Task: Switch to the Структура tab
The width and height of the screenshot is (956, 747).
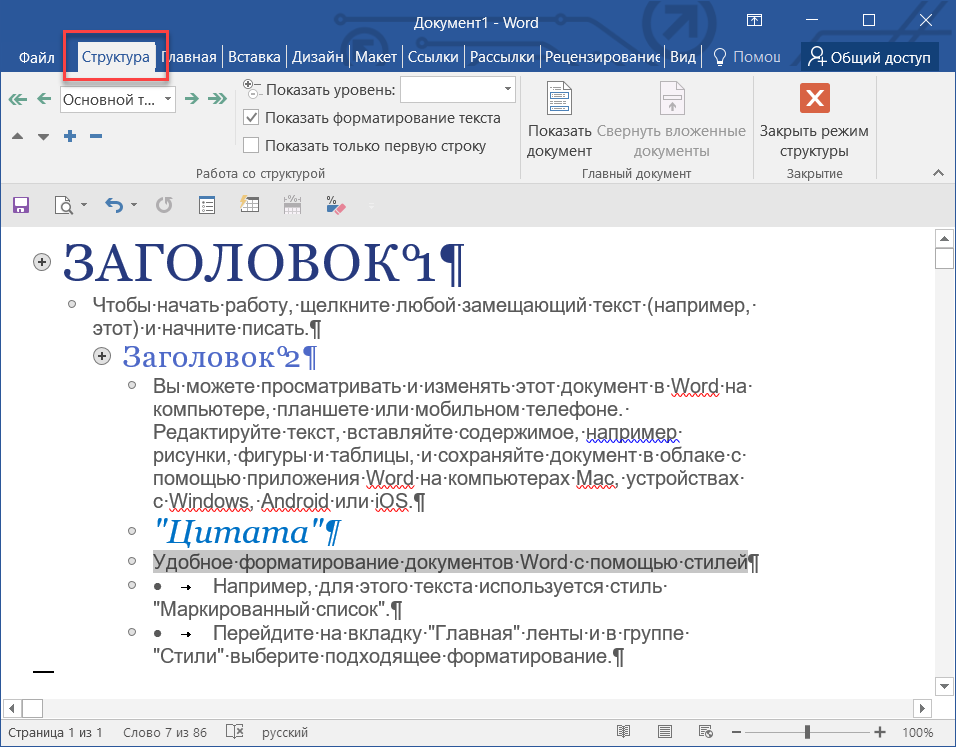Action: click(x=115, y=57)
